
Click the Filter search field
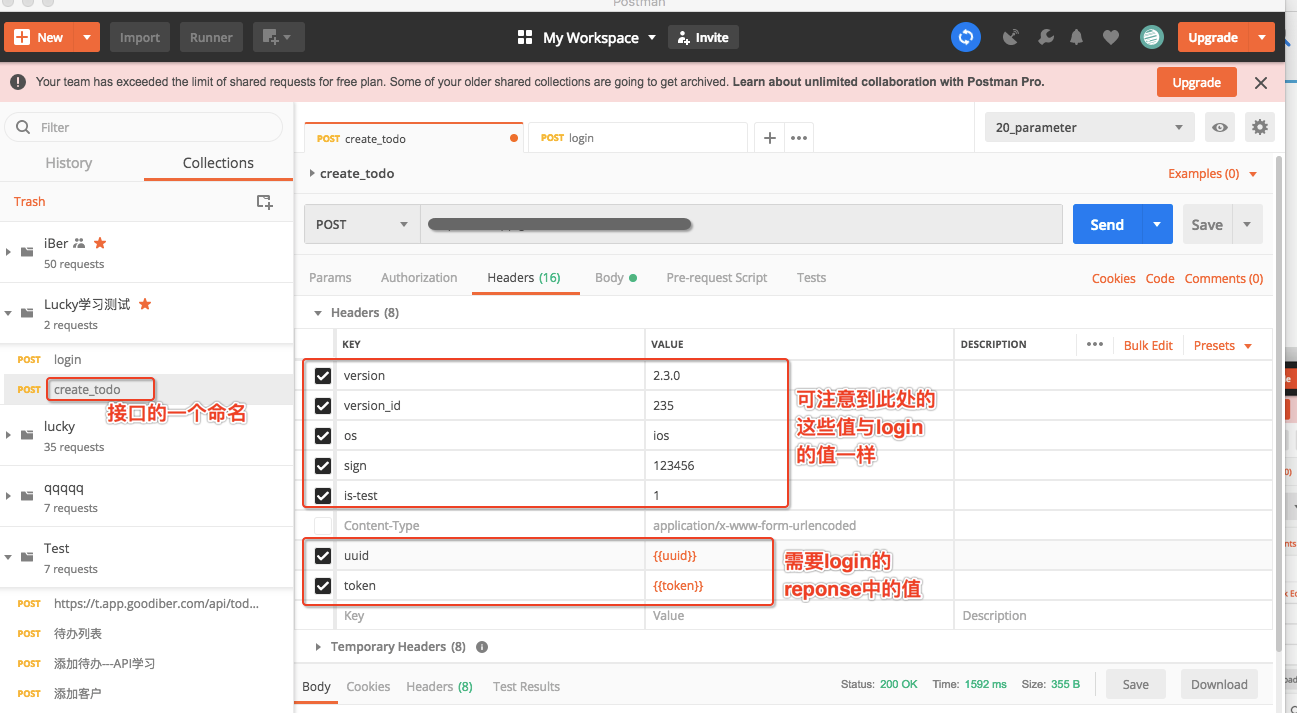point(144,127)
